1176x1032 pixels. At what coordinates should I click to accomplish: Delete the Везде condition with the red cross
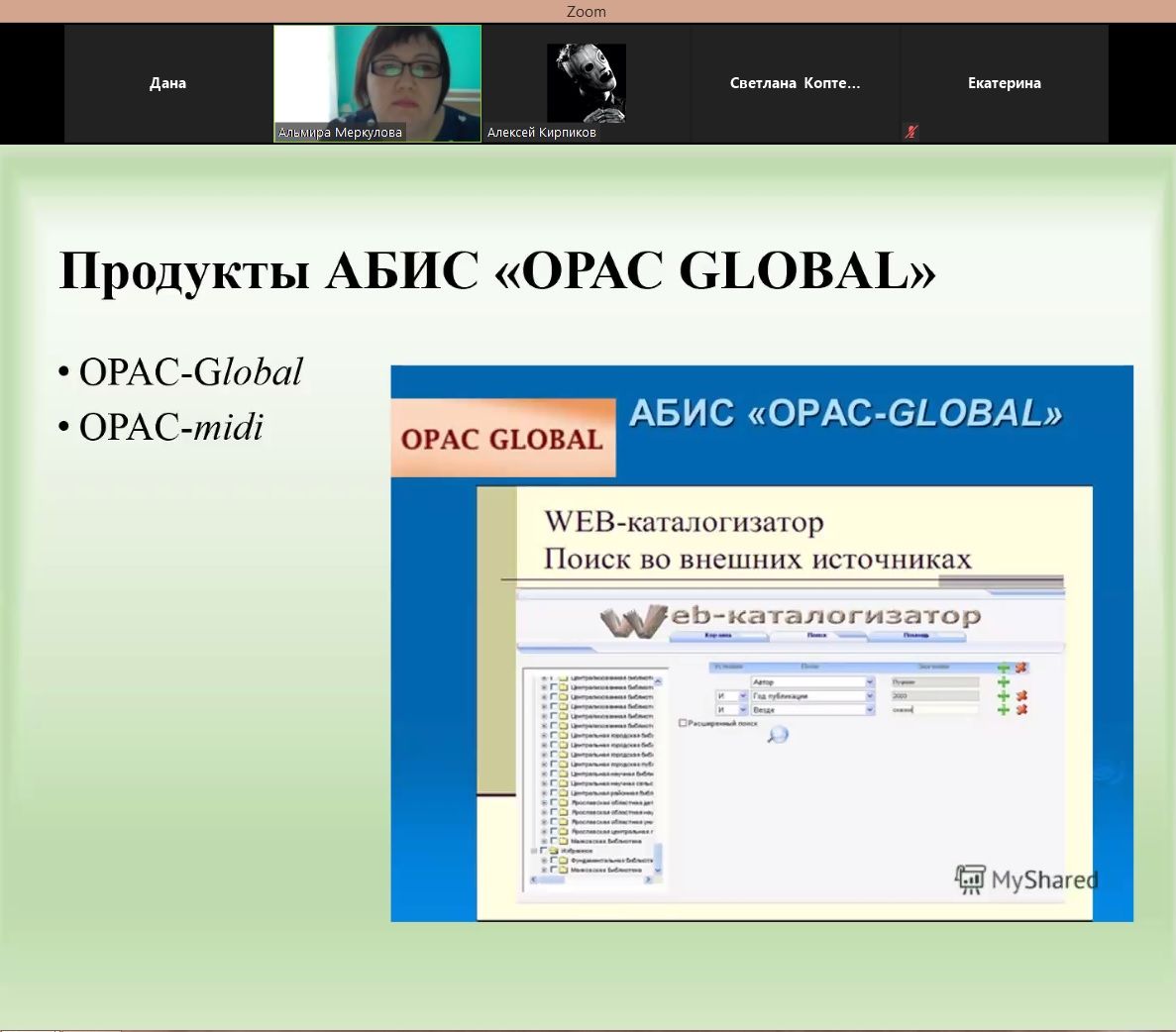[1021, 709]
